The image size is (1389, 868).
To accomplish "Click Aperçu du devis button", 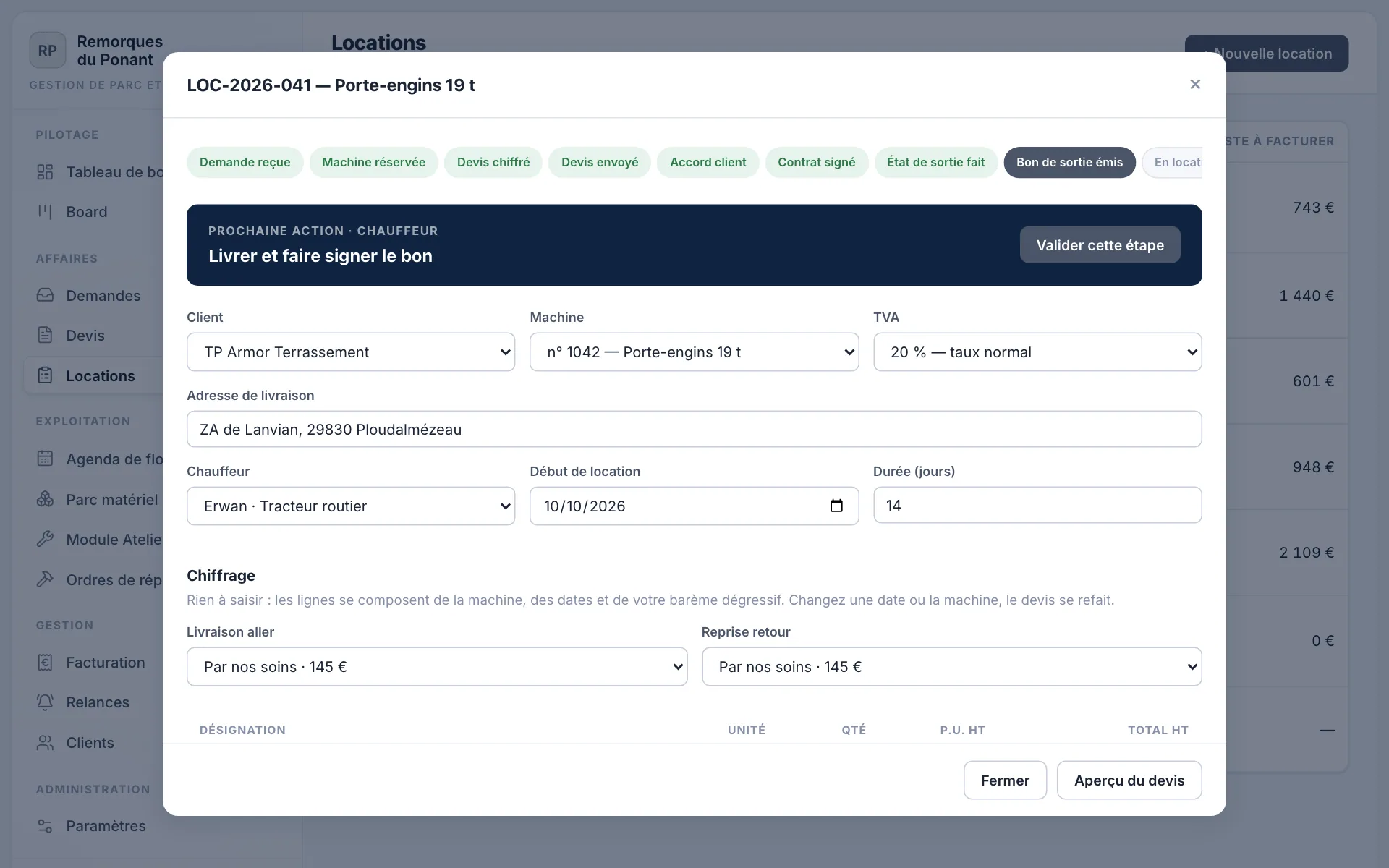I will tap(1129, 780).
